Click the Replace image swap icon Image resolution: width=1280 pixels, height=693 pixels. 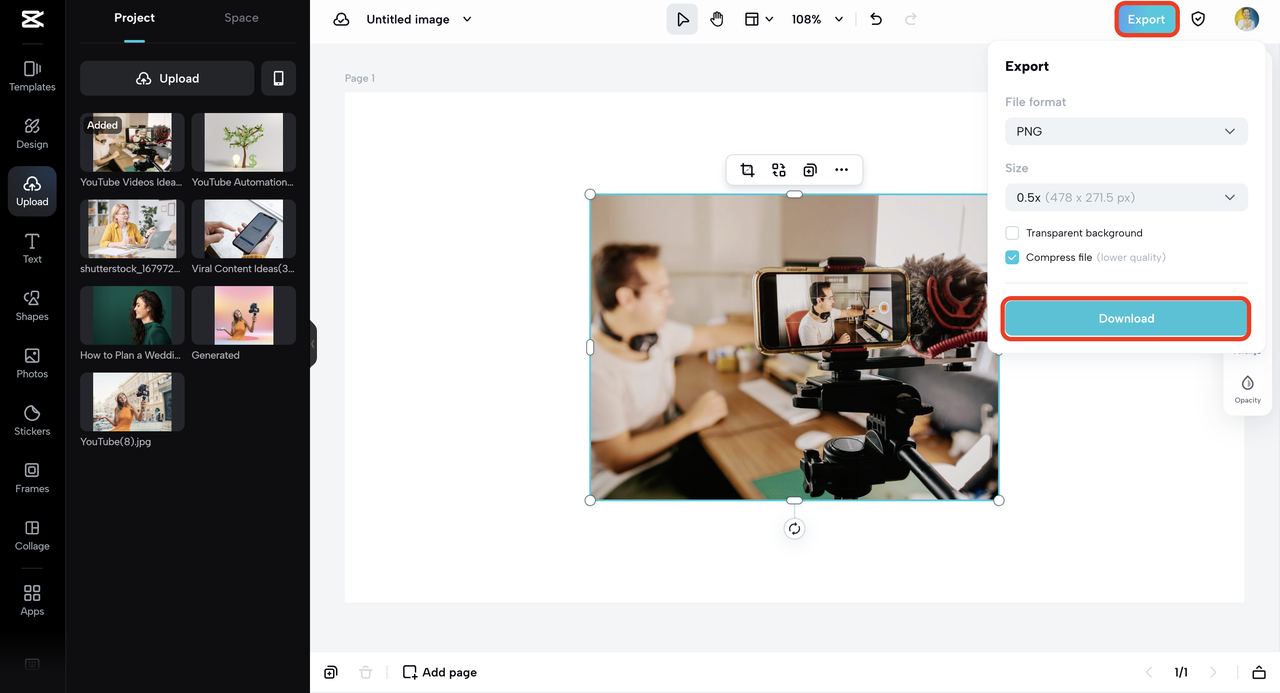tap(779, 170)
